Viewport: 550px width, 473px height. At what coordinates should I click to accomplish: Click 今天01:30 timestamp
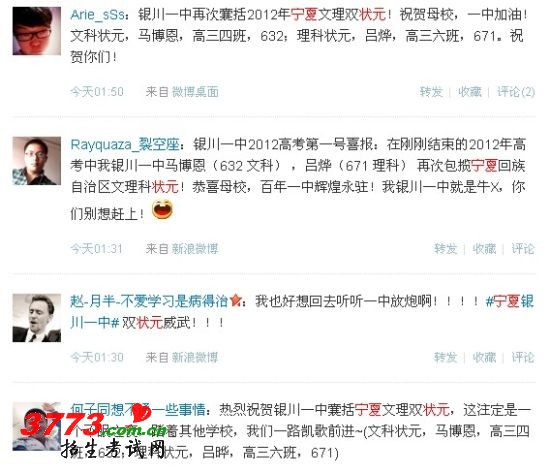coord(97,358)
